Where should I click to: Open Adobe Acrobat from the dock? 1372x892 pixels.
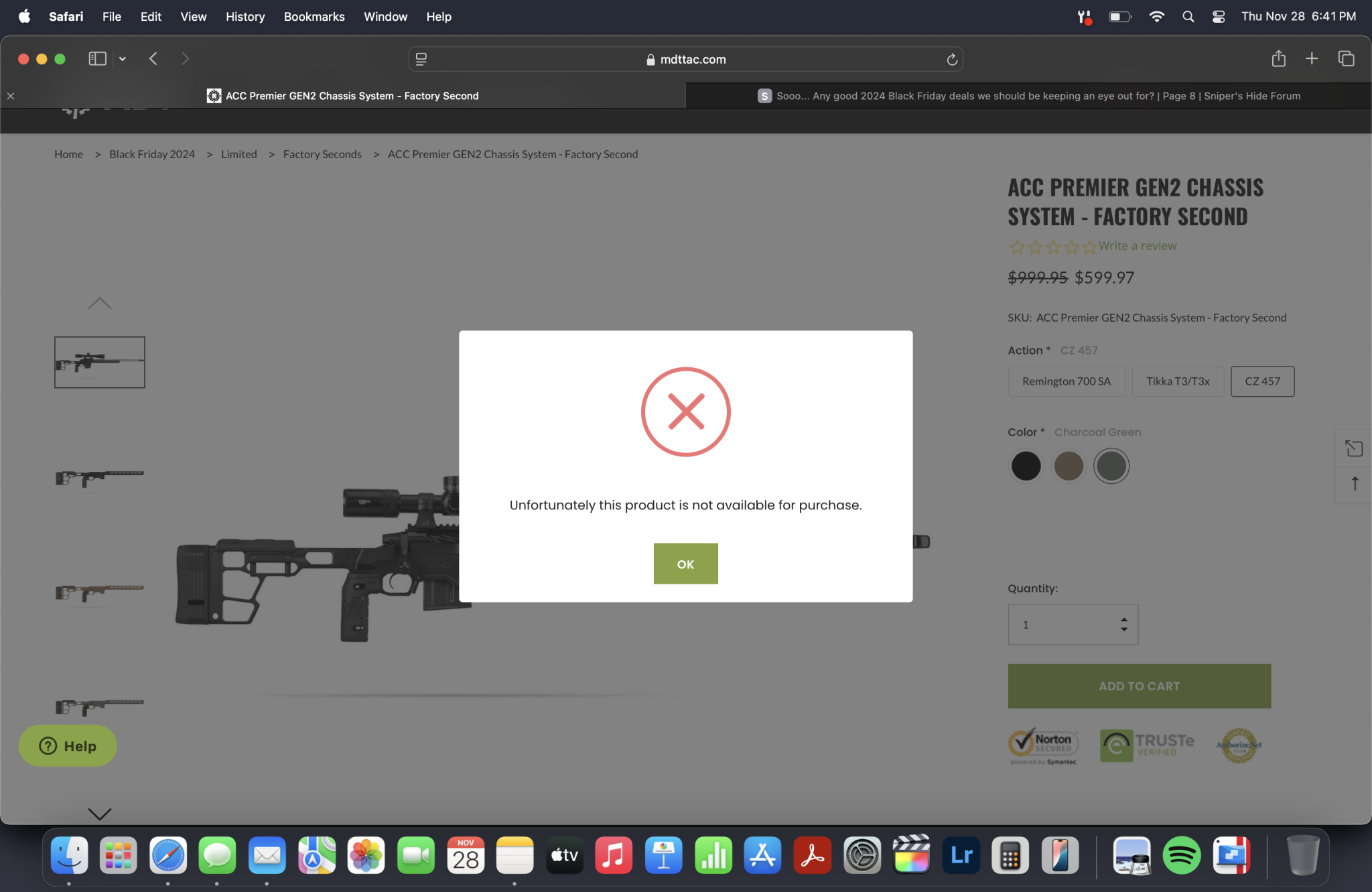(x=812, y=855)
